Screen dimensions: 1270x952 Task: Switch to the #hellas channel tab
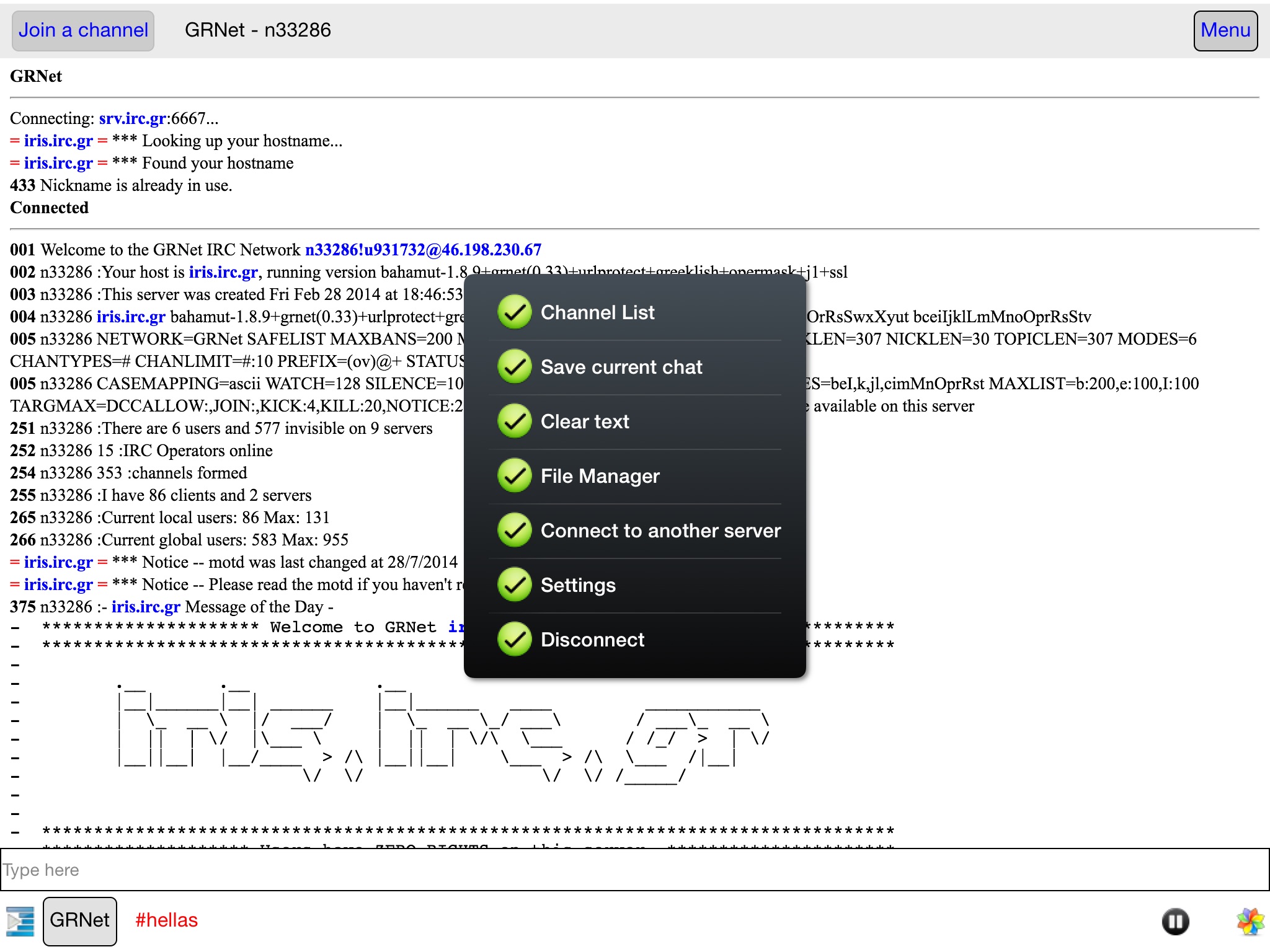click(x=166, y=920)
